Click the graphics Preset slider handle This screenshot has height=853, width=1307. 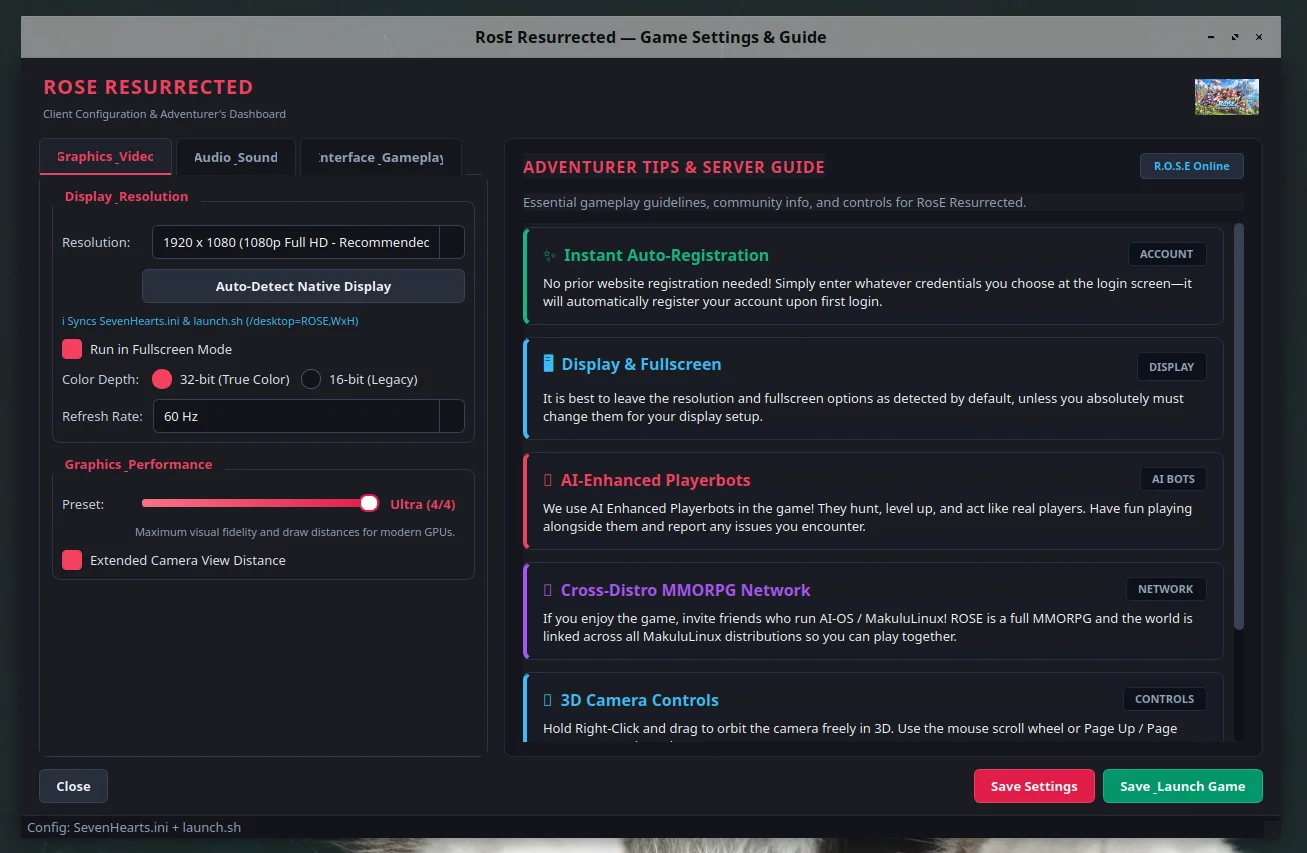(x=369, y=504)
